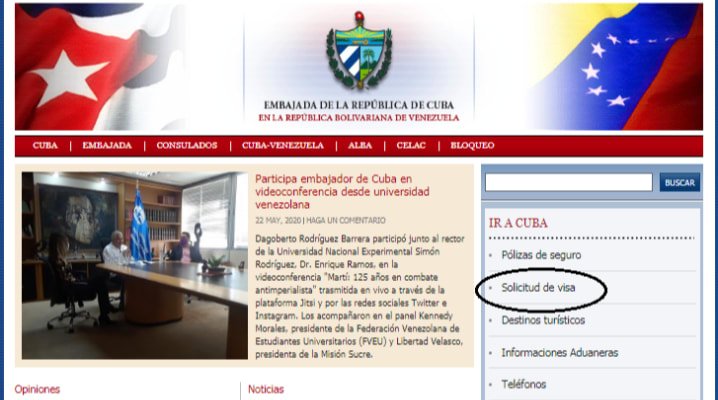
Task: Open the ALBA navigation item
Action: pyautogui.click(x=360, y=146)
